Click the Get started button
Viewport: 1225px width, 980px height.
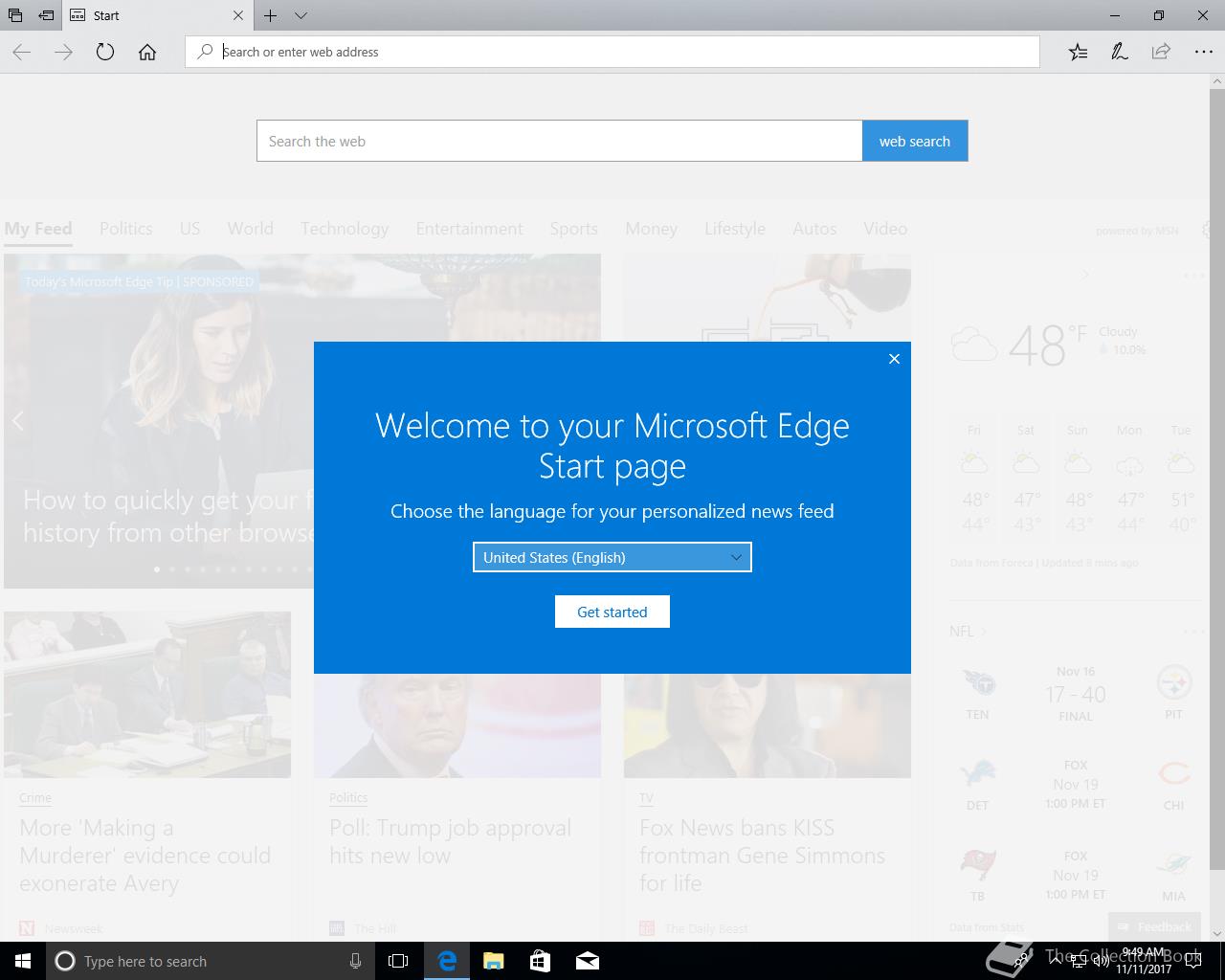[612, 612]
